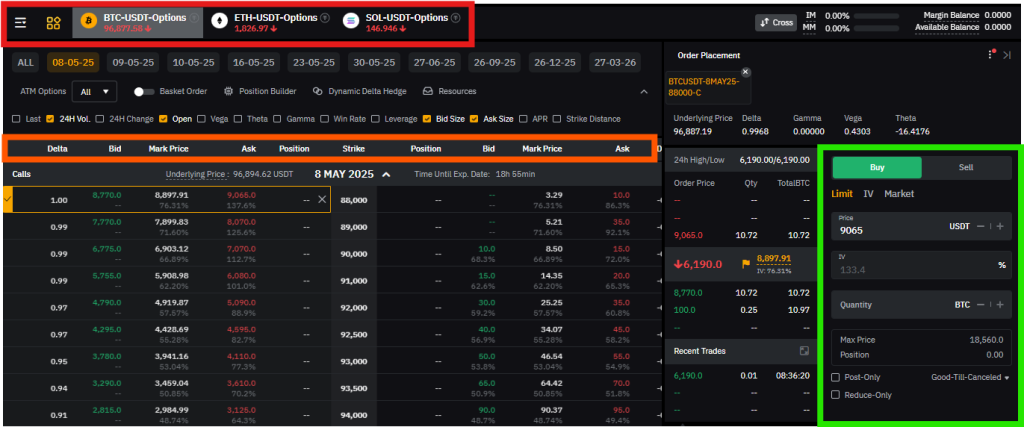Click the green Buy button
1024x427 pixels.
click(876, 167)
